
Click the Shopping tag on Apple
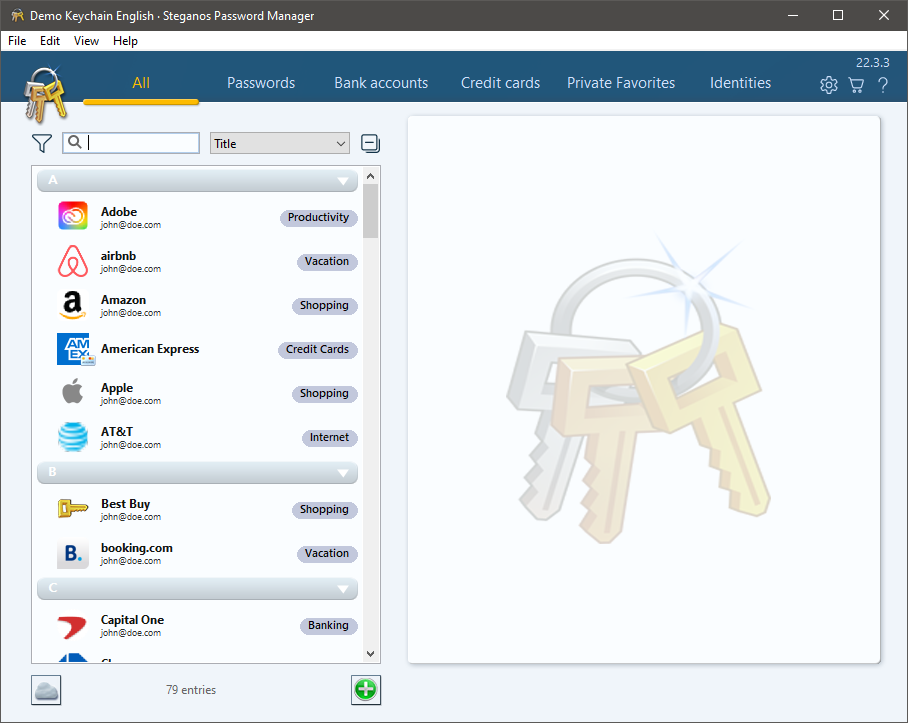point(324,394)
